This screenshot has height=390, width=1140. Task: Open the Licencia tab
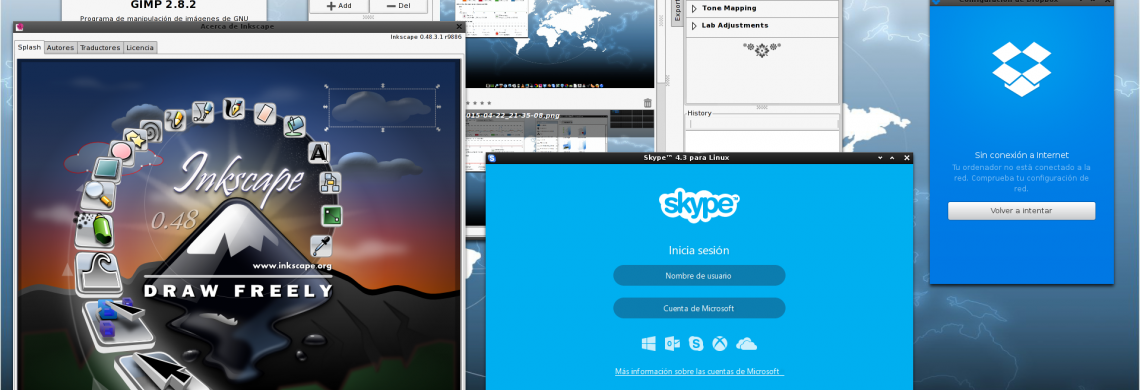pyautogui.click(x=140, y=47)
